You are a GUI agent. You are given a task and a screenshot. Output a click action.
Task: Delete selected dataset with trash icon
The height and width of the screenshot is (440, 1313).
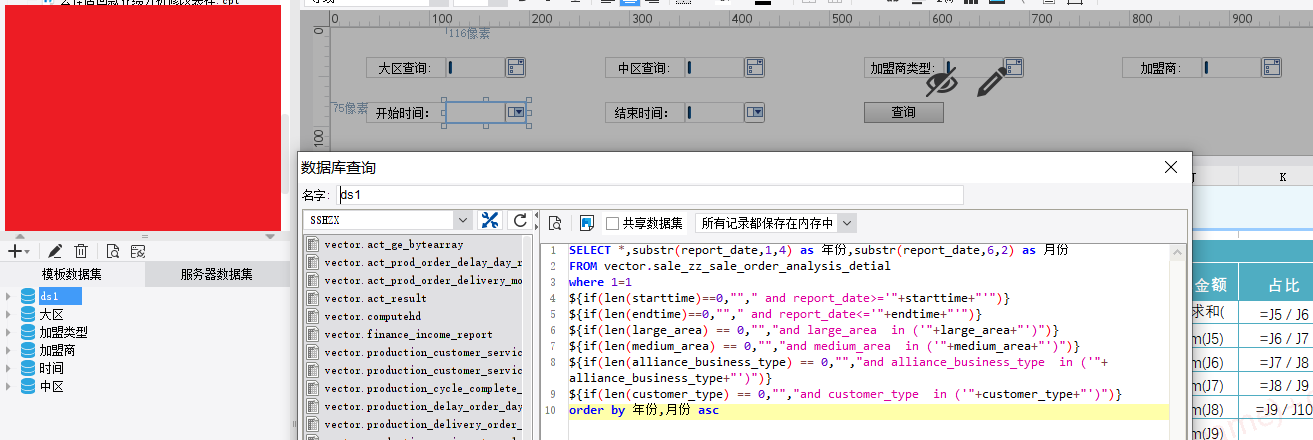coord(81,251)
